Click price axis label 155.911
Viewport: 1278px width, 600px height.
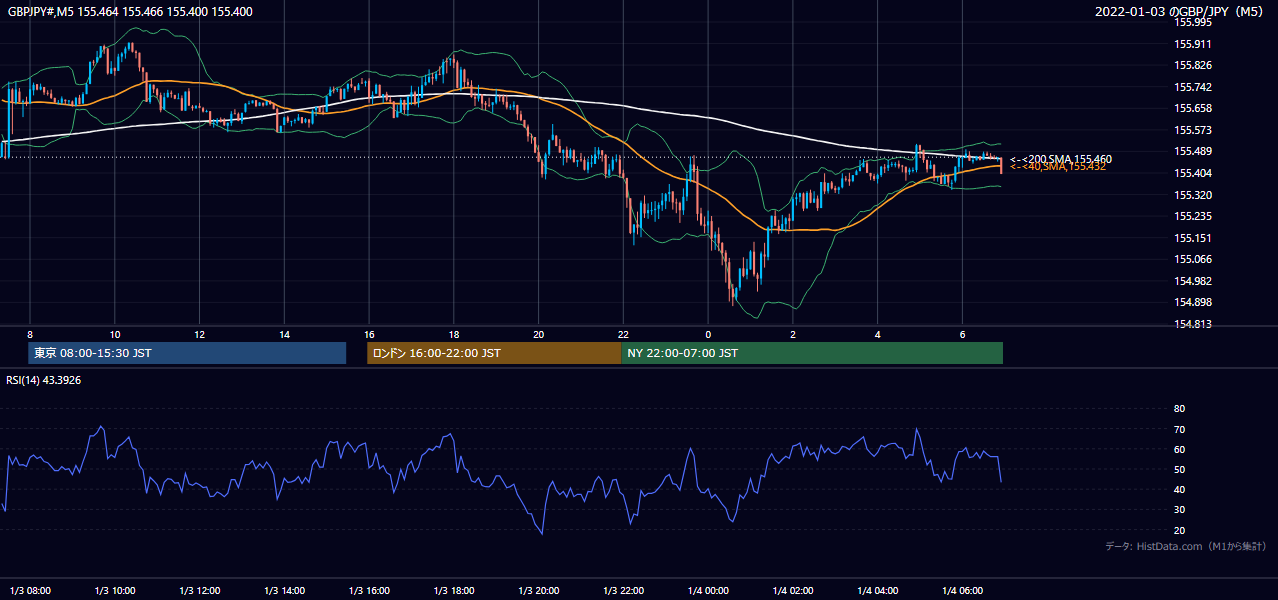[x=1195, y=44]
